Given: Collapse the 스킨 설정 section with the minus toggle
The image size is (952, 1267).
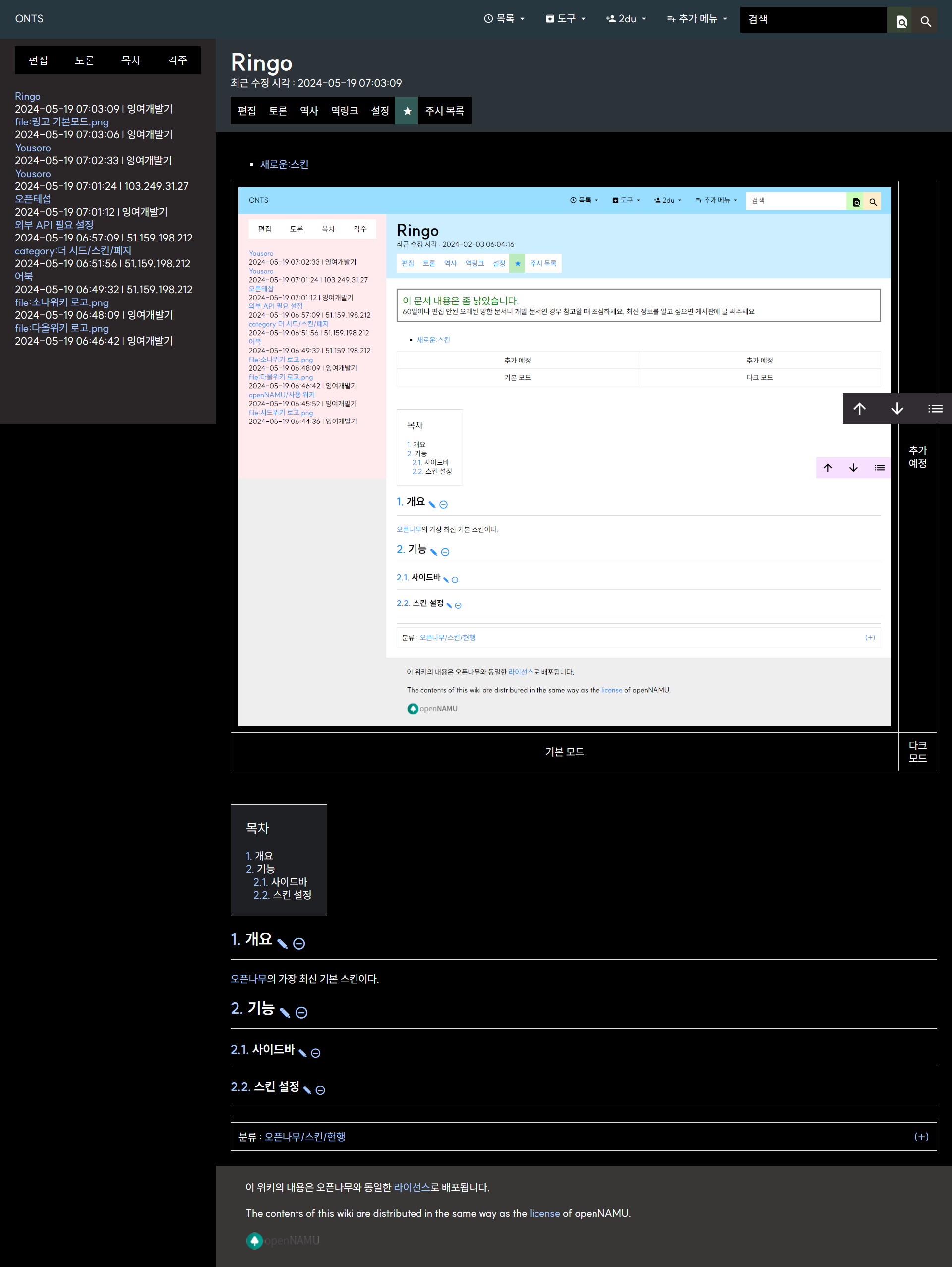Looking at the screenshot, I should [320, 1089].
